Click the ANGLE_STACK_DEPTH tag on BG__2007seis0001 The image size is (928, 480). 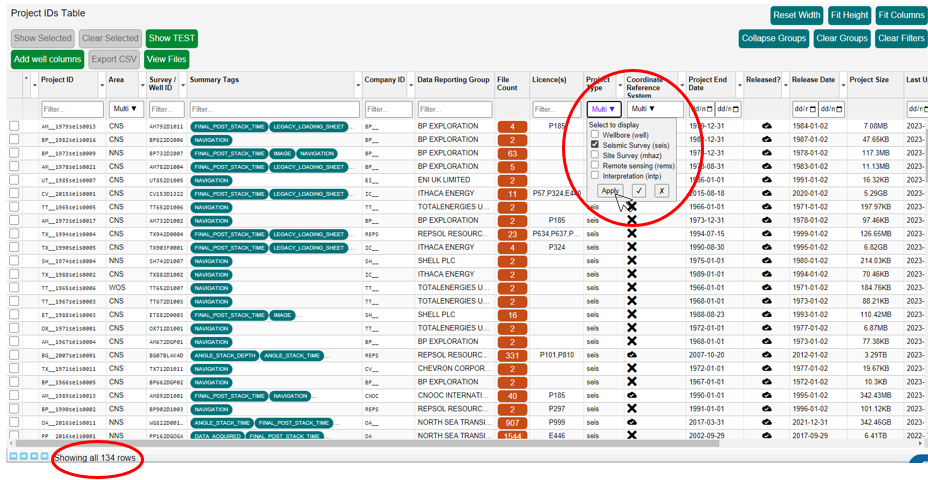tap(224, 355)
